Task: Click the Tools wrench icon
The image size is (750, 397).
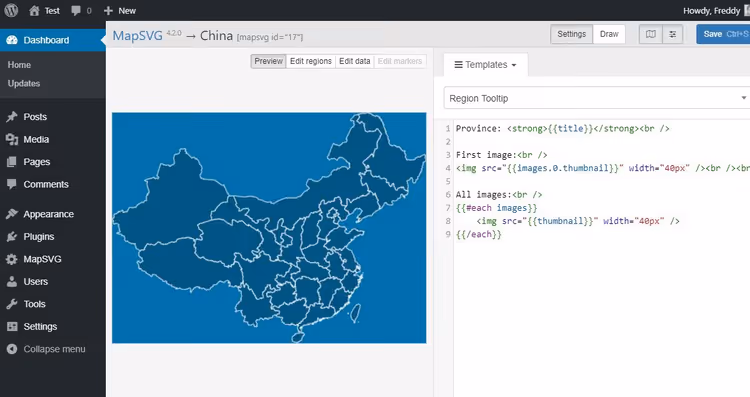Action: pos(12,304)
